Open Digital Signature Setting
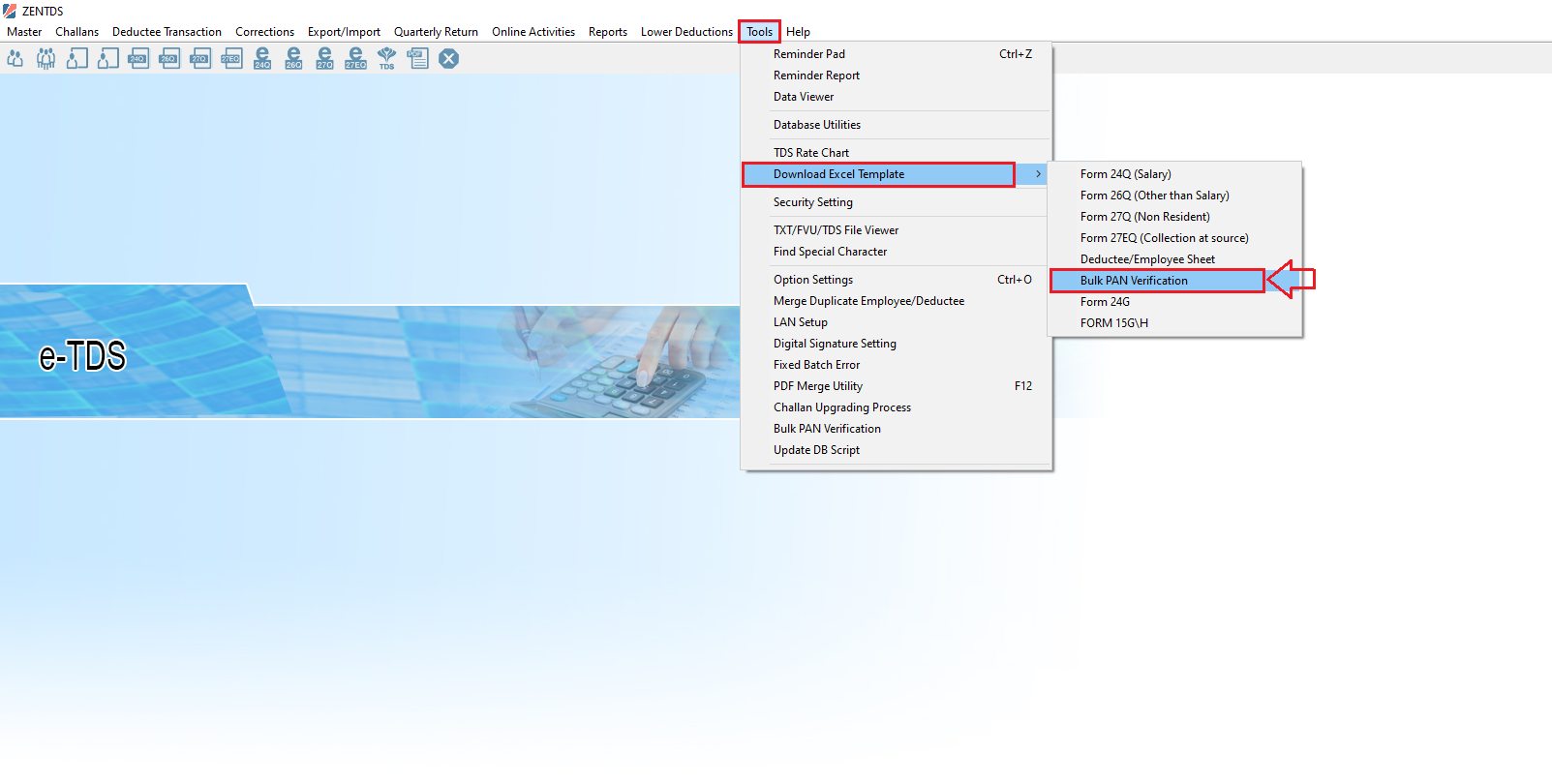 tap(897, 344)
